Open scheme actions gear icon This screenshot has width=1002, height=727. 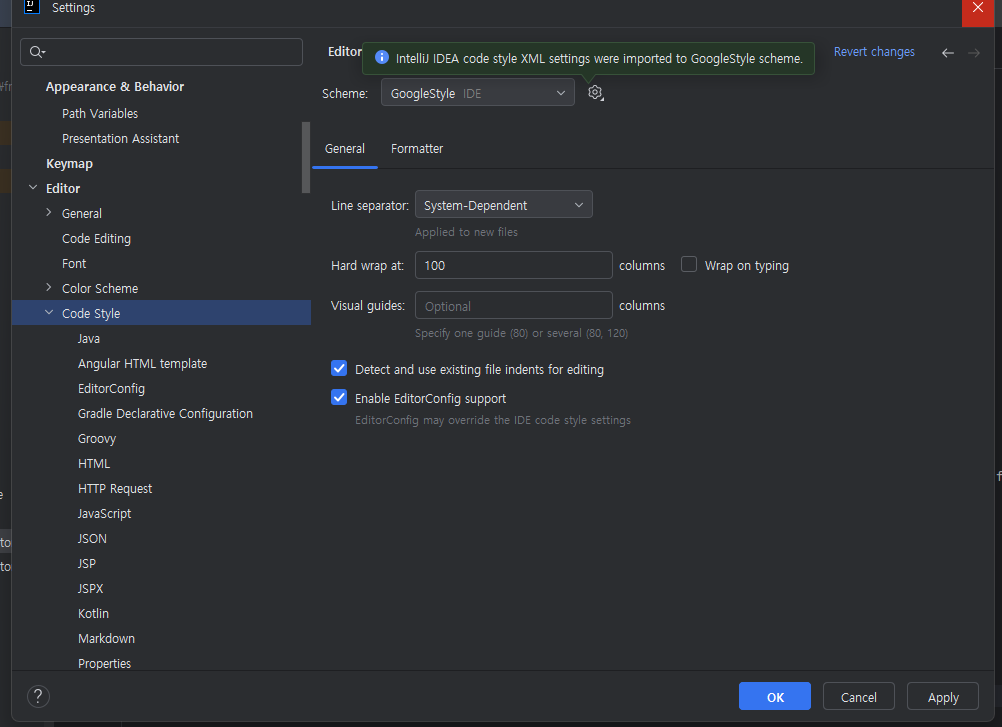[x=596, y=93]
